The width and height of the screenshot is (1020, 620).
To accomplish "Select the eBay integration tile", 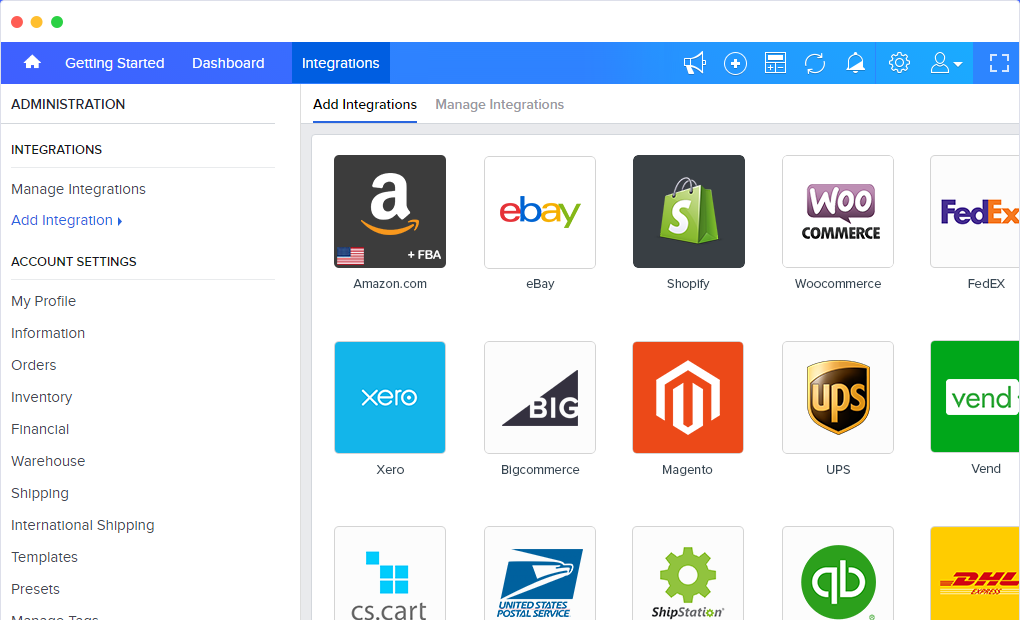I will tap(540, 212).
